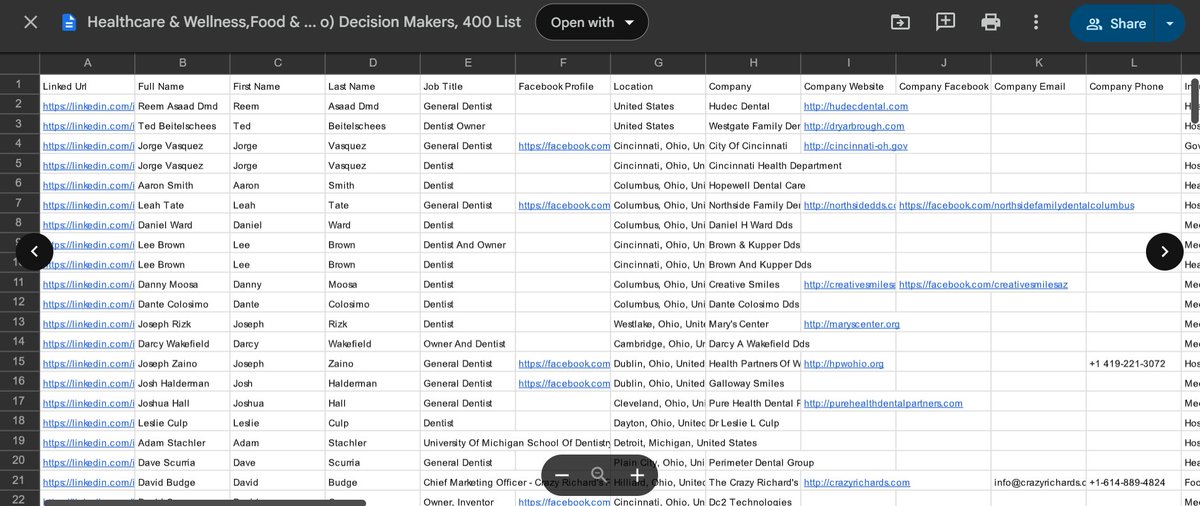Viewport: 1200px width, 506px height.
Task: Click the 'Hopewell Dental Care' cell
Action: tap(753, 185)
